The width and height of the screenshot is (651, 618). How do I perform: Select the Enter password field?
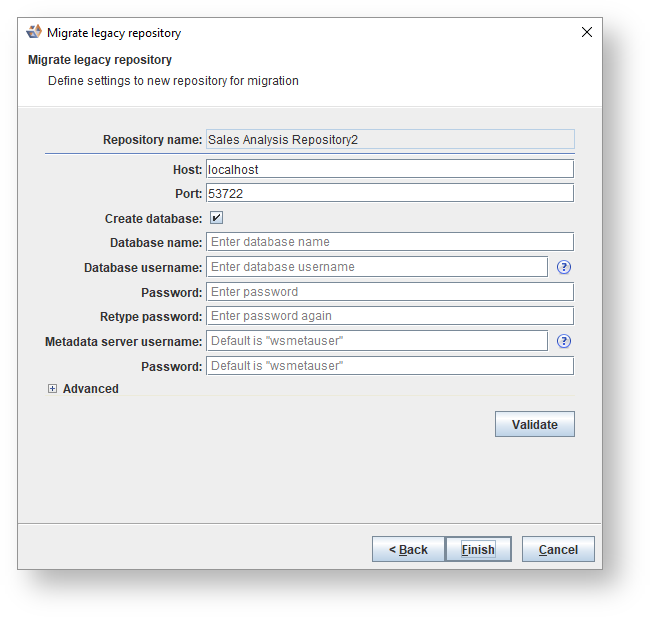pyautogui.click(x=389, y=292)
